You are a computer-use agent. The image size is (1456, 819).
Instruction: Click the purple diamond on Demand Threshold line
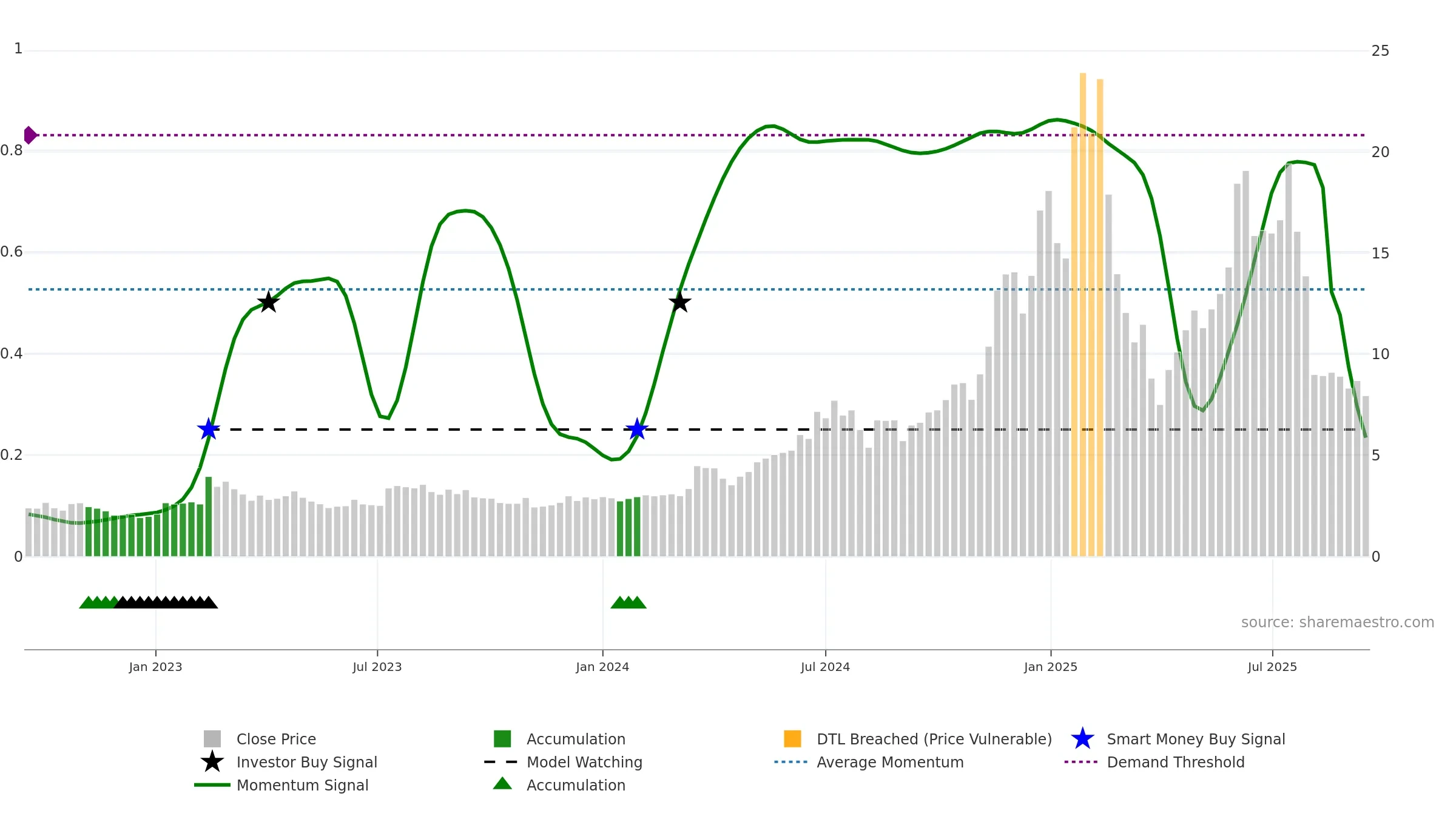pyautogui.click(x=30, y=135)
